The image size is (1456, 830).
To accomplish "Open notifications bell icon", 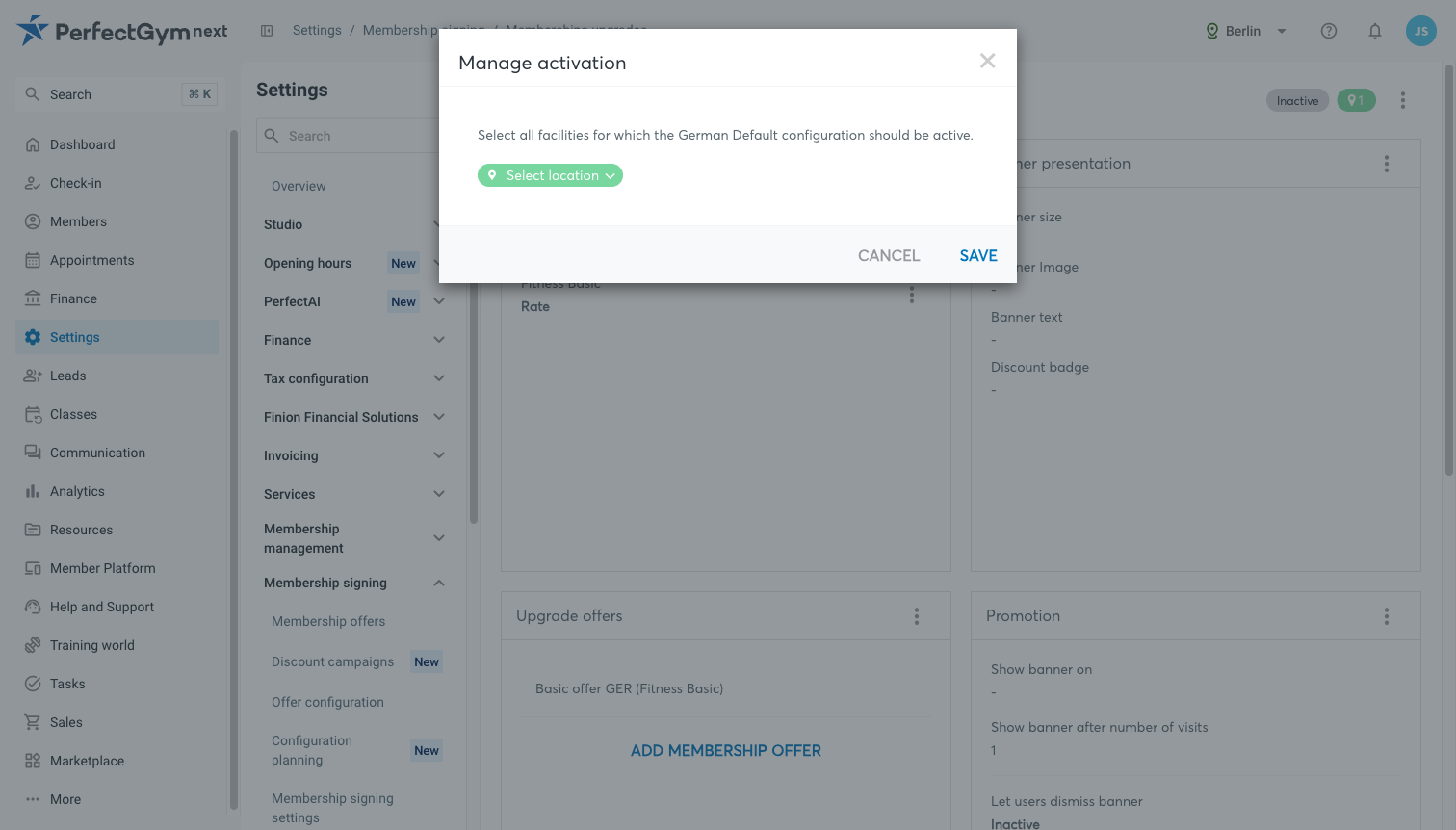I will [x=1375, y=31].
